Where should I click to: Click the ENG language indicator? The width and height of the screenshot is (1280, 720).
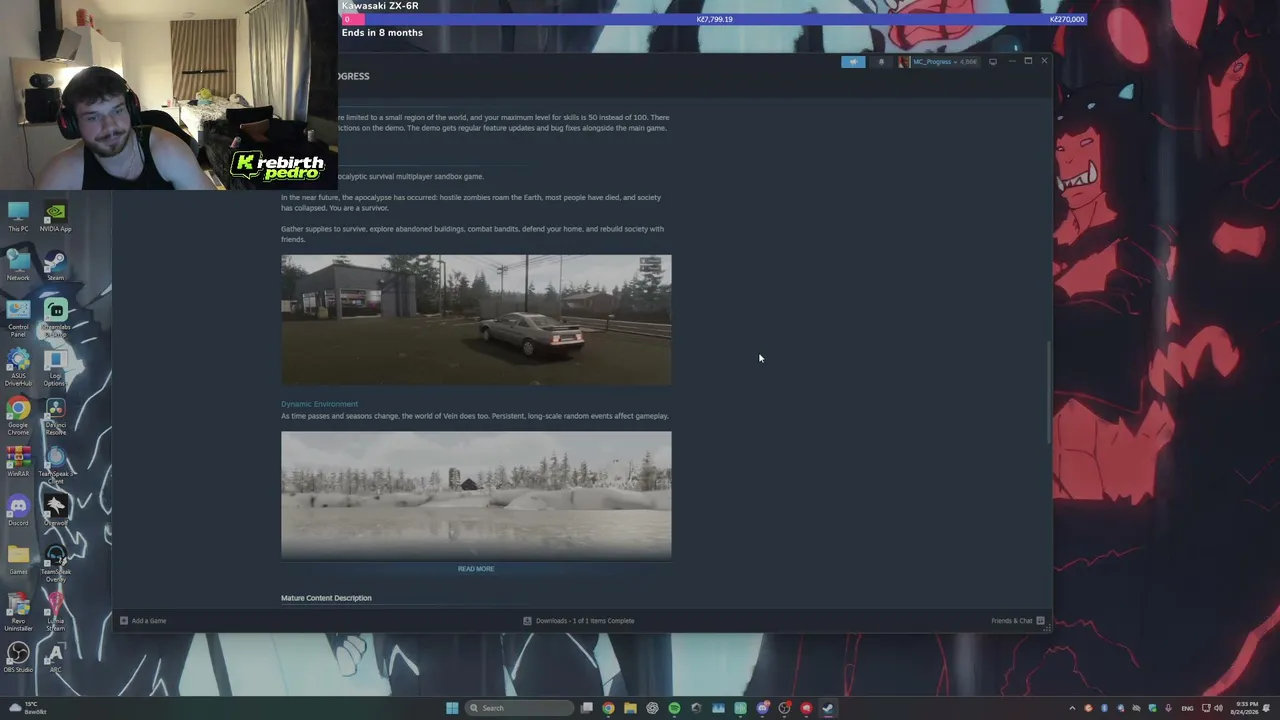(x=1188, y=708)
